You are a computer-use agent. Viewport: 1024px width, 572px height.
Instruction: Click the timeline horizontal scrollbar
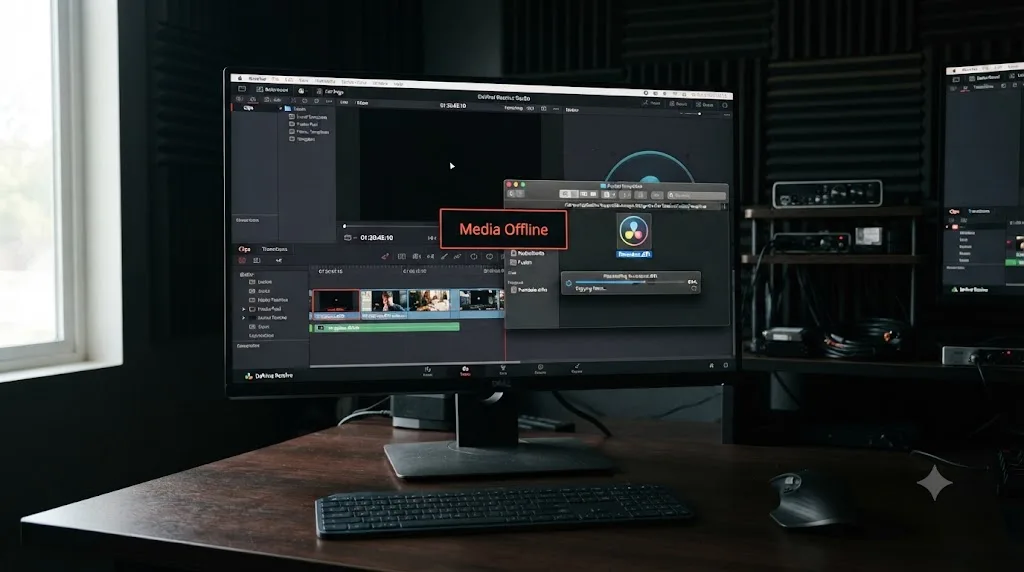(x=415, y=362)
